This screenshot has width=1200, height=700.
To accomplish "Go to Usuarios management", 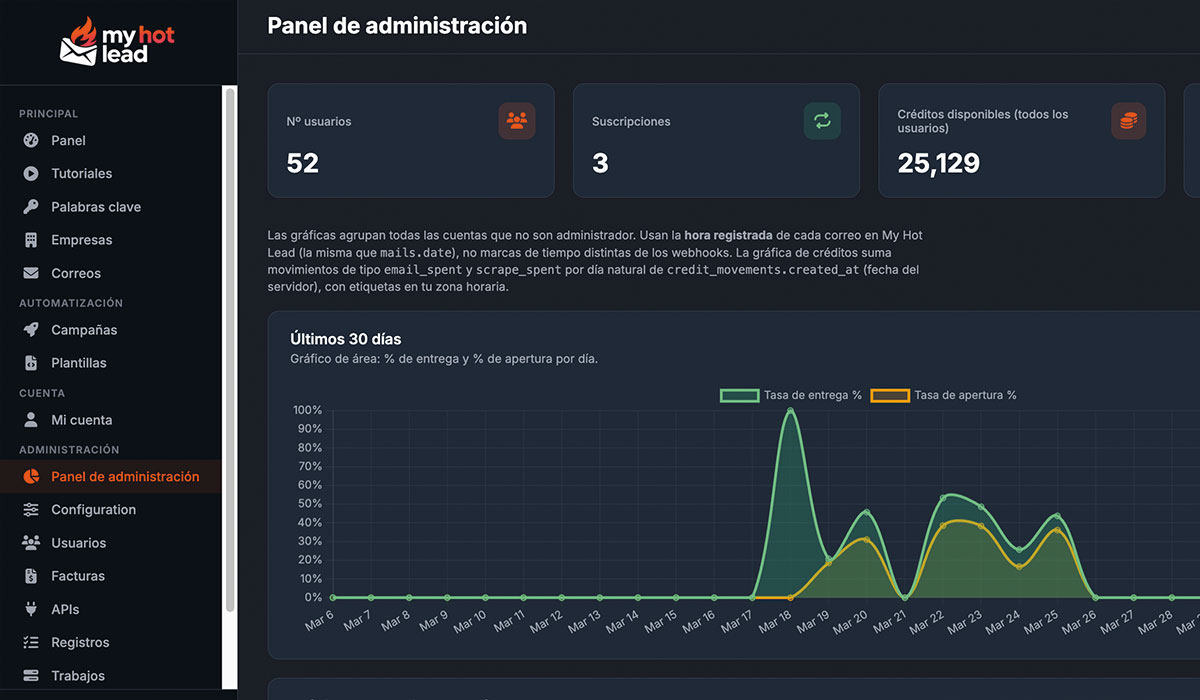I will tap(111, 543).
